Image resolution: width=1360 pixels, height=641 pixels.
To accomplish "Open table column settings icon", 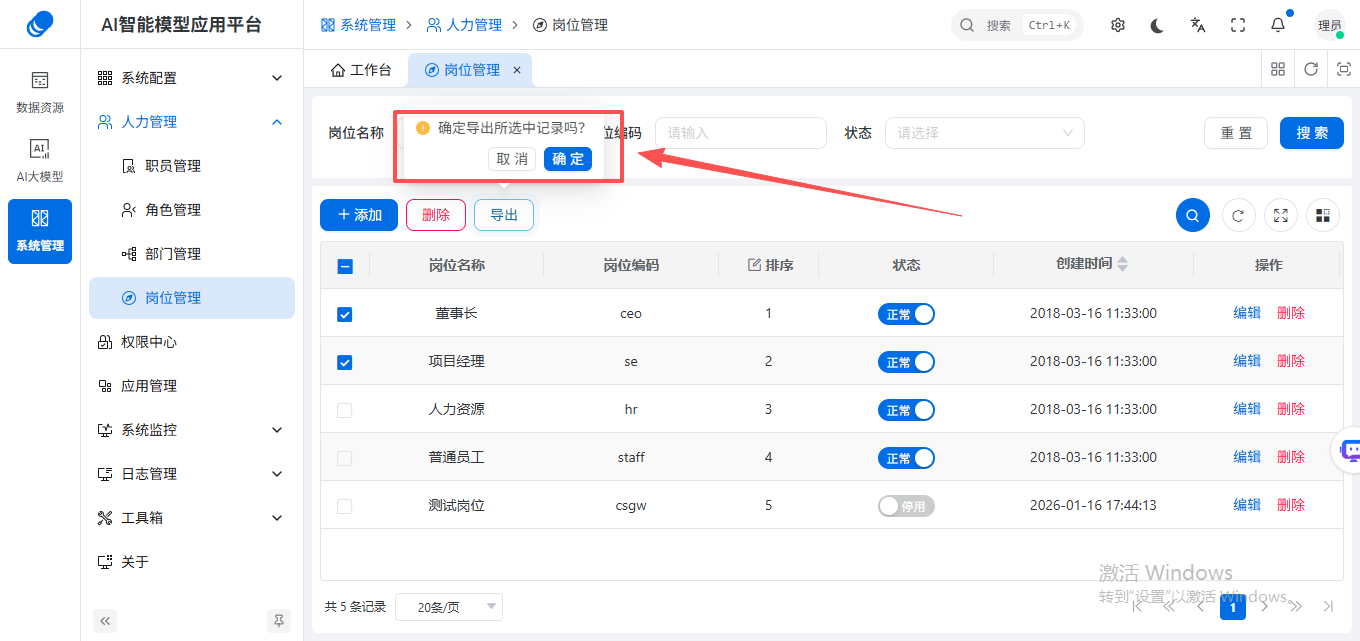I will pos(1324,215).
